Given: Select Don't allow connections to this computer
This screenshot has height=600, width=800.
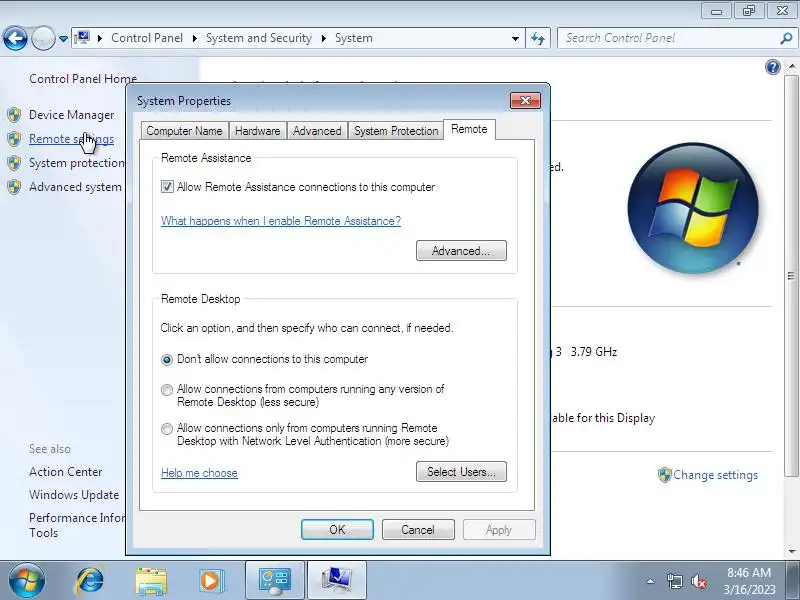Looking at the screenshot, I should (167, 360).
